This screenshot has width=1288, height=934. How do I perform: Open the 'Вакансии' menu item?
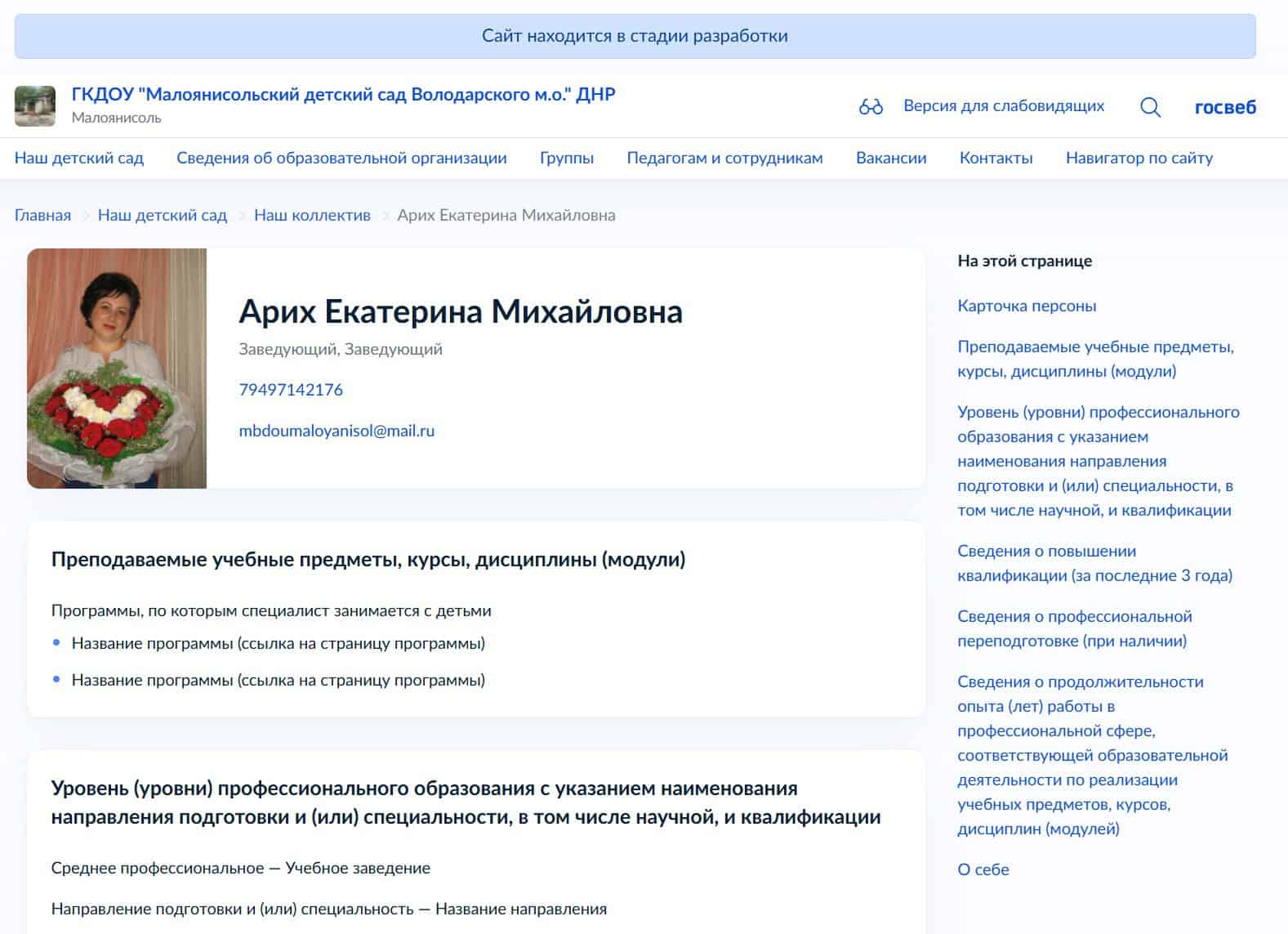pyautogui.click(x=891, y=158)
